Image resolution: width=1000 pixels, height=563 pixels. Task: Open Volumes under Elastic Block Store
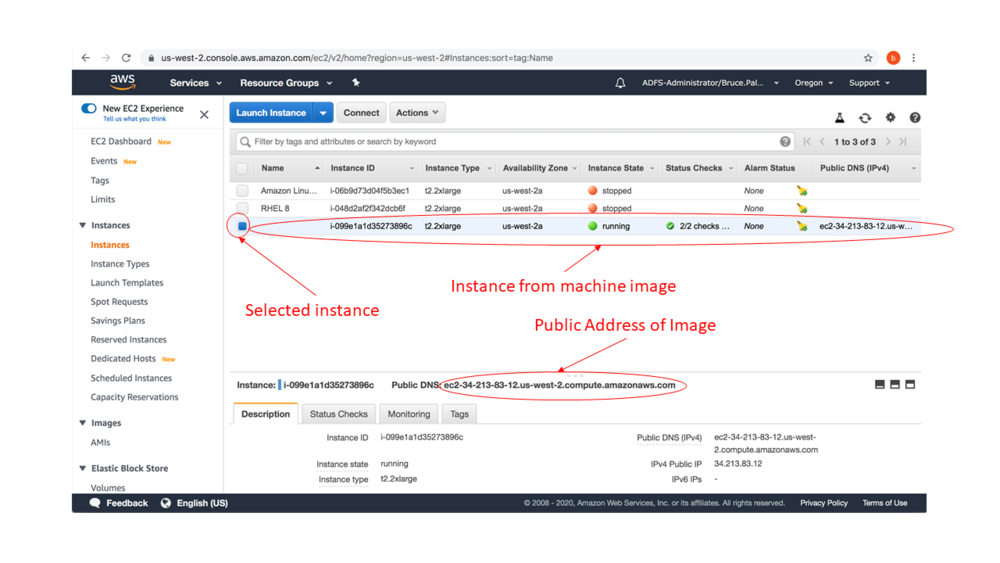click(x=108, y=488)
